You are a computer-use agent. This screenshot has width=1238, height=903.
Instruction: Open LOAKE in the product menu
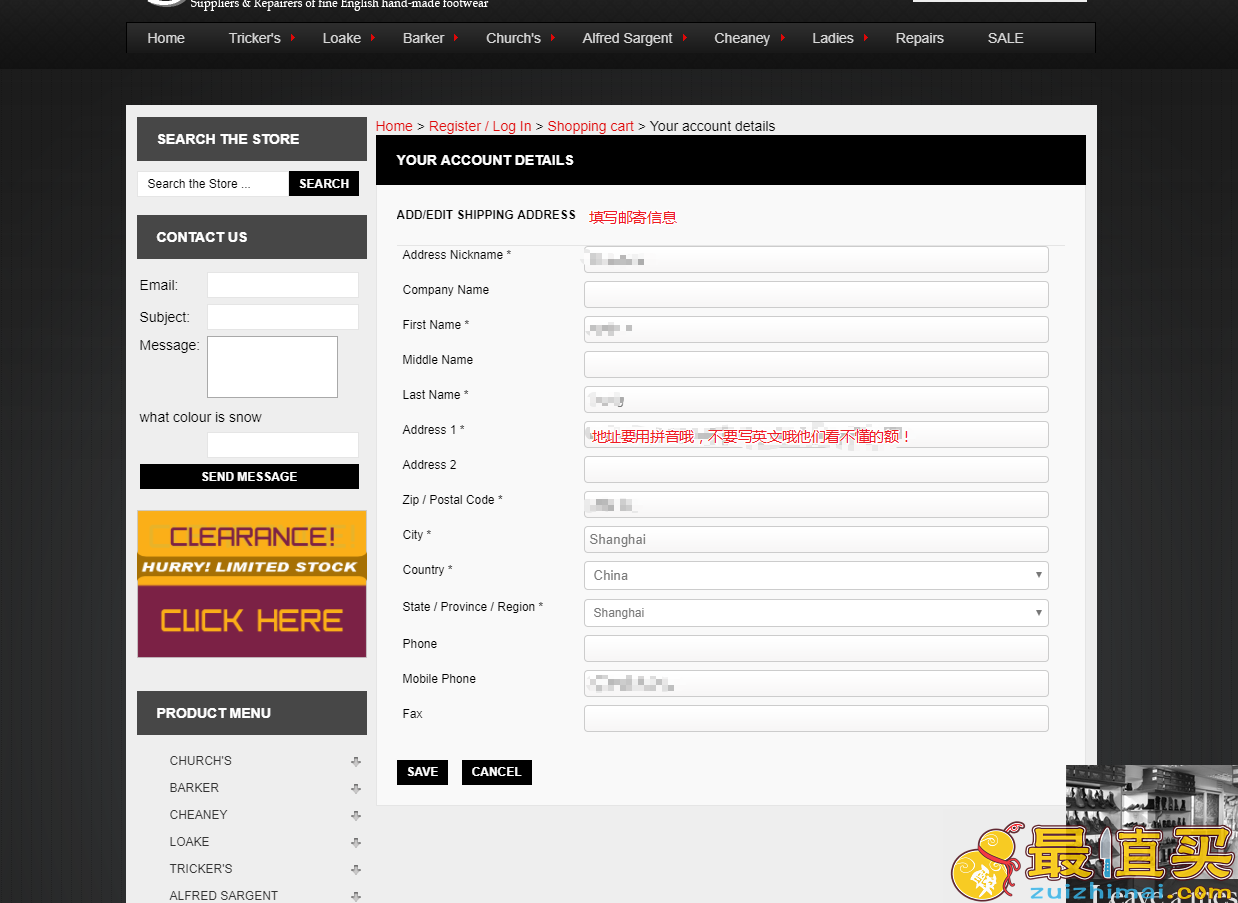tap(189, 842)
